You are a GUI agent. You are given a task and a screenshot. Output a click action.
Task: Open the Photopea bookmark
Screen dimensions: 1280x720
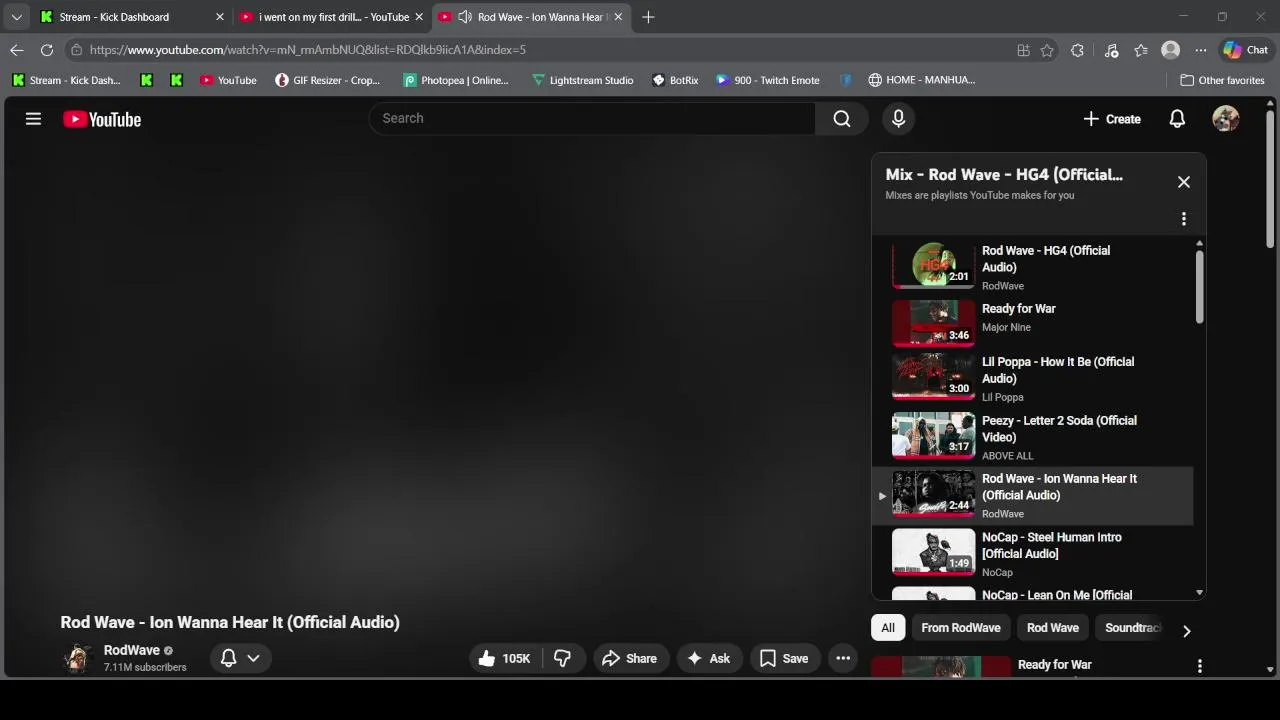point(456,80)
